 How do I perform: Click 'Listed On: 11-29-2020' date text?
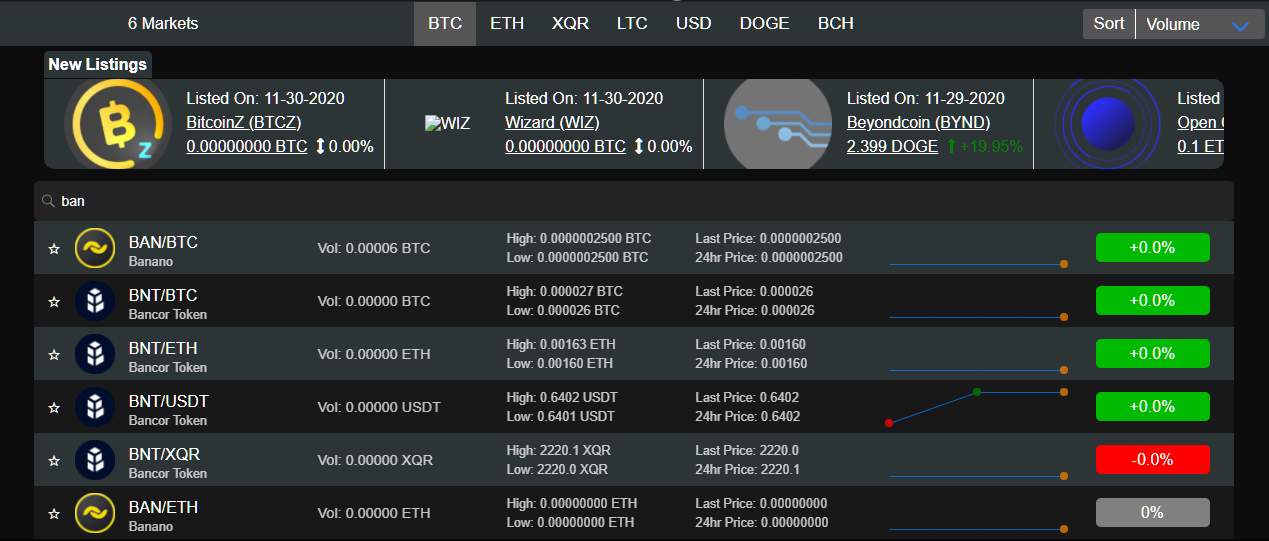pos(926,98)
